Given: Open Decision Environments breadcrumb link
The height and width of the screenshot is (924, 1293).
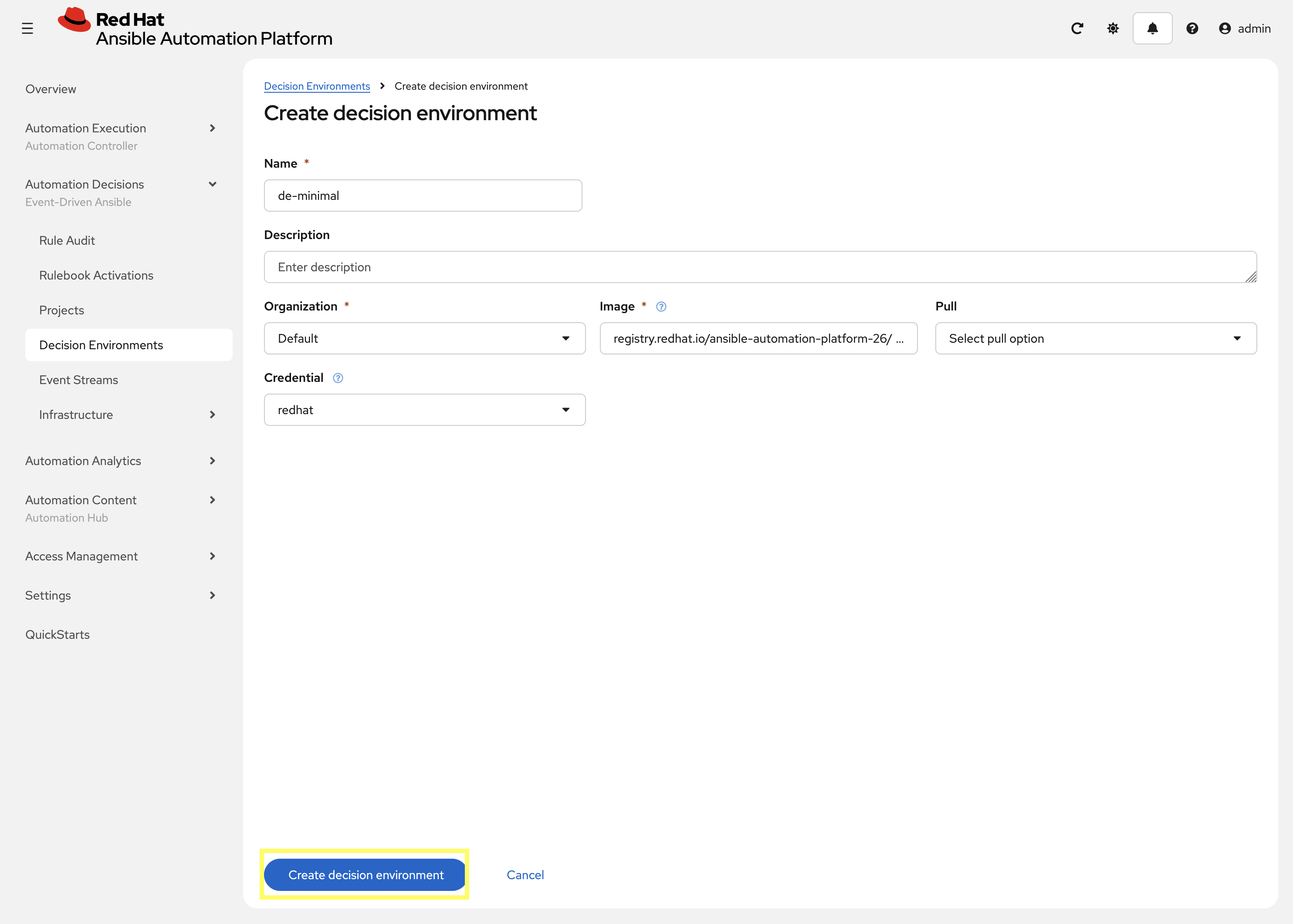Looking at the screenshot, I should (x=316, y=86).
